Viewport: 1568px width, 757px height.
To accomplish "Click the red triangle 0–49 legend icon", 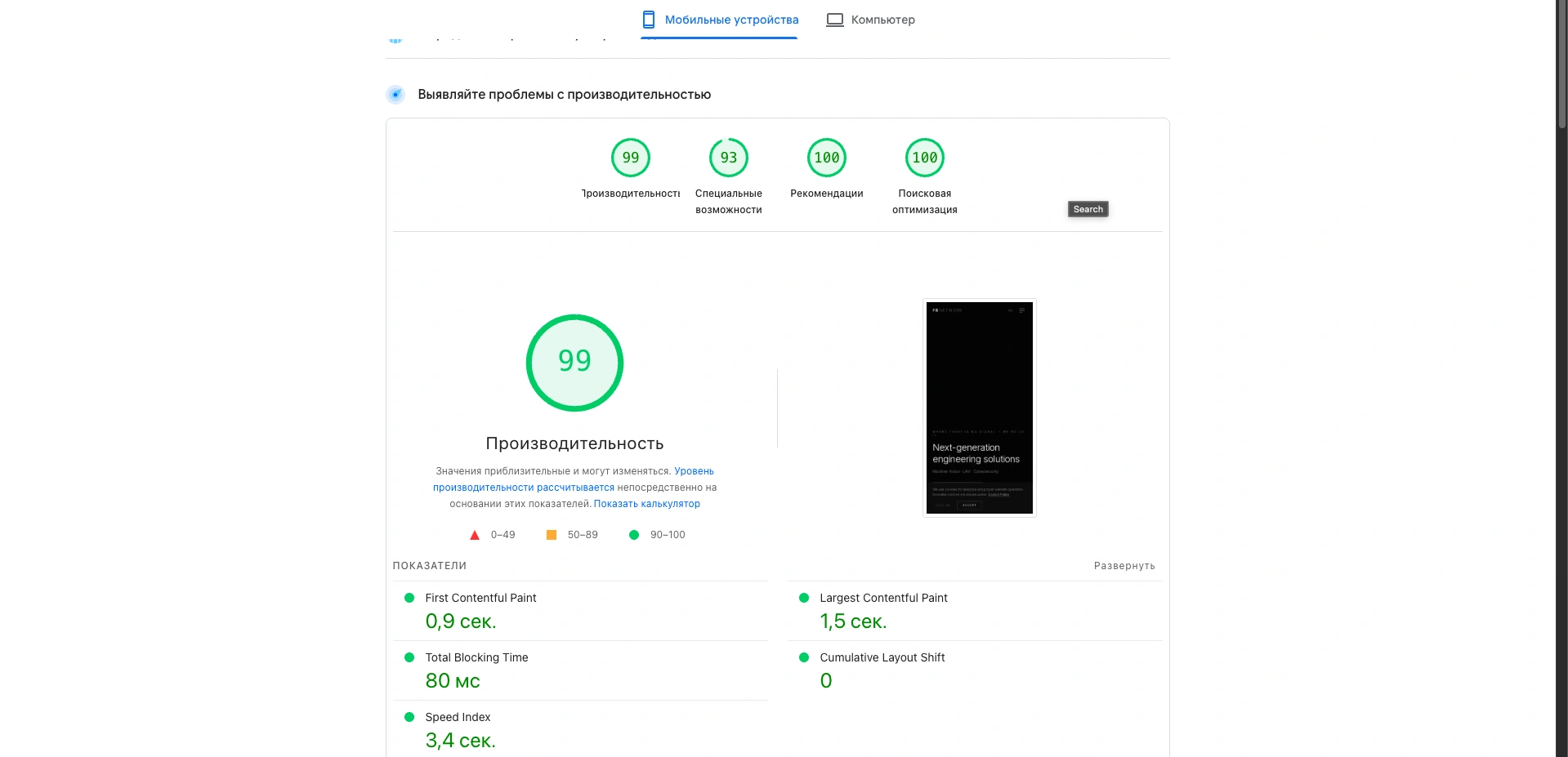I will pos(475,535).
